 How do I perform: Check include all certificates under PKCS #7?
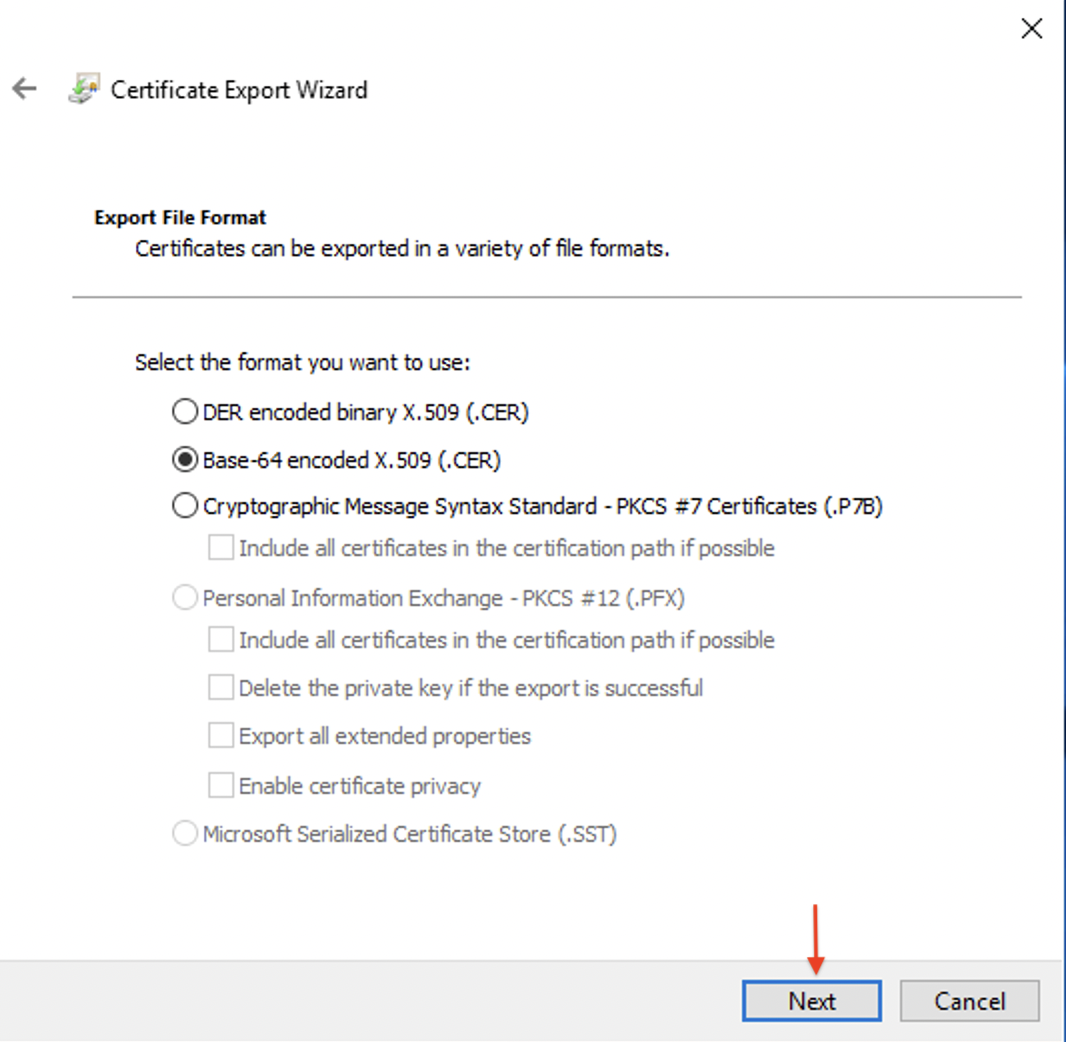(x=220, y=547)
